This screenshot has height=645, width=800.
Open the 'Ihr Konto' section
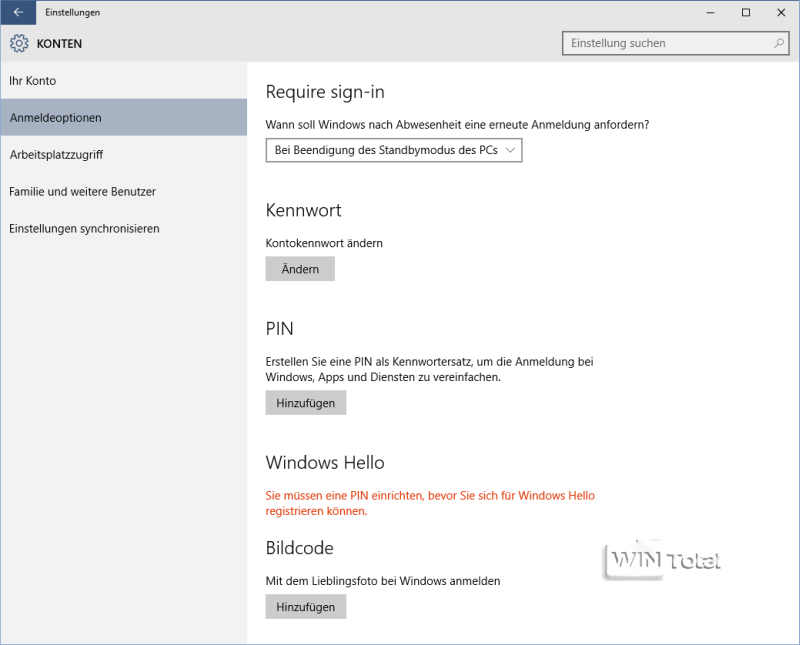coord(33,80)
